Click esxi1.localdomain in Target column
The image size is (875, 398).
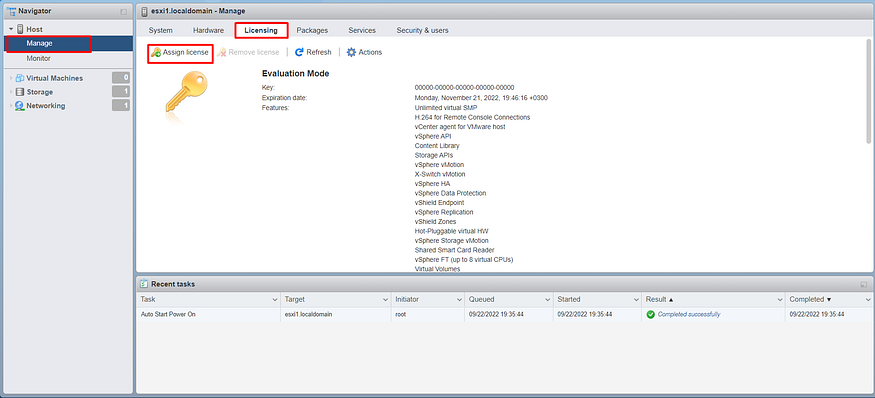pos(308,314)
